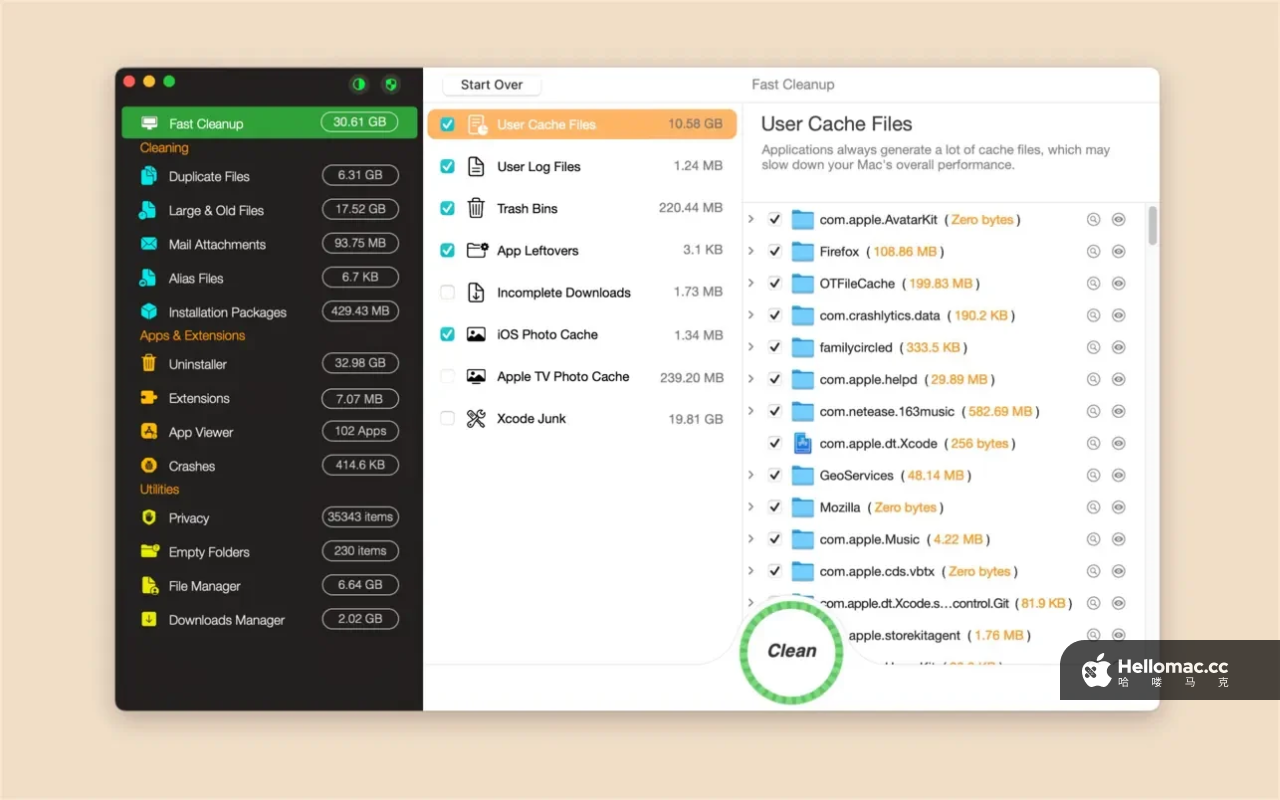
Task: Click the Start Over button
Action: (x=492, y=85)
